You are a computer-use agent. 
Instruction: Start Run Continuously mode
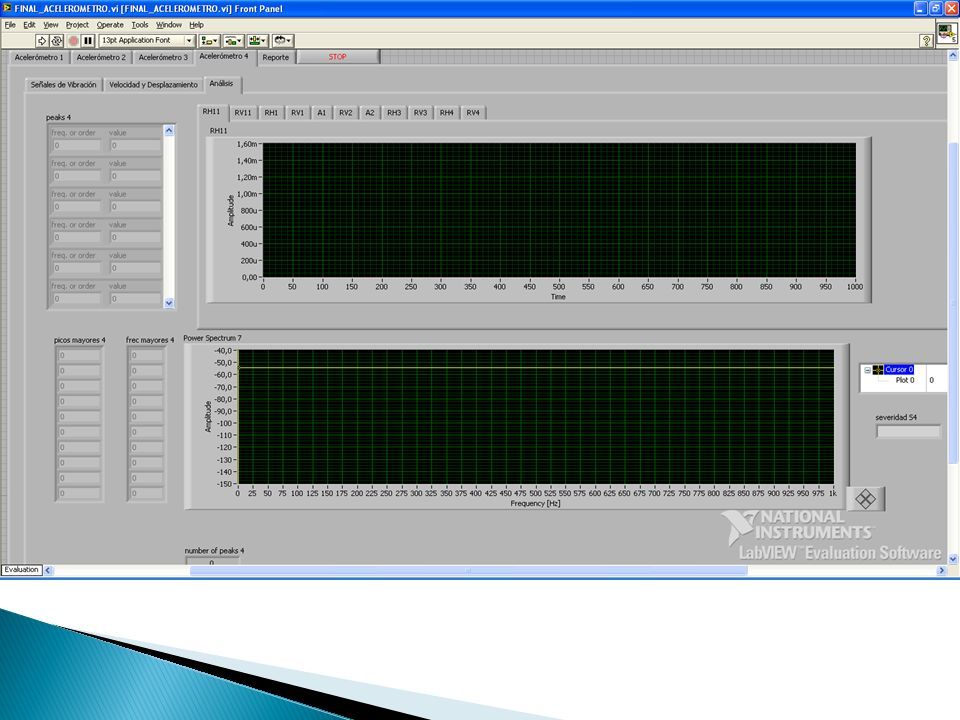(56, 41)
